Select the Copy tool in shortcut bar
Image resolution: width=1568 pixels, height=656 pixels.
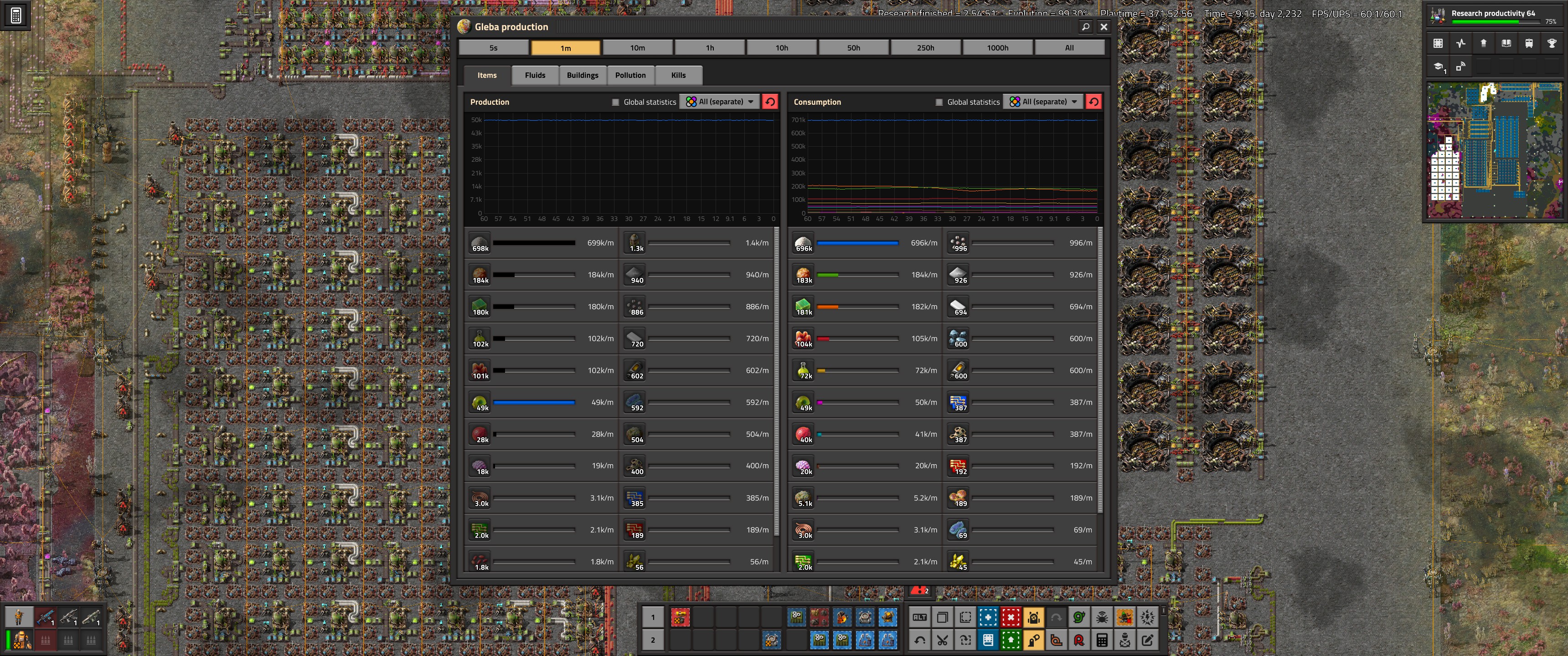point(942,617)
